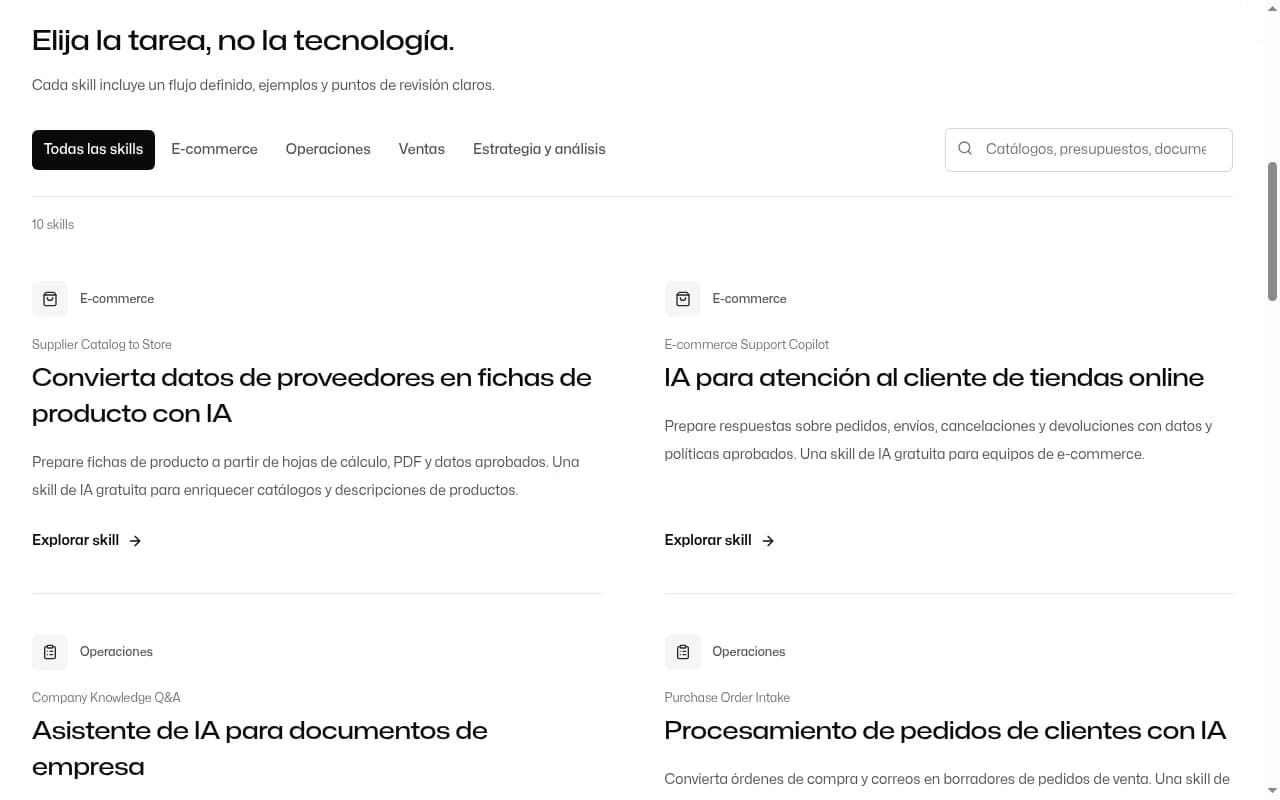Click the clipboard icon above Company Knowledge Q&A
1280x800 pixels.
50,652
